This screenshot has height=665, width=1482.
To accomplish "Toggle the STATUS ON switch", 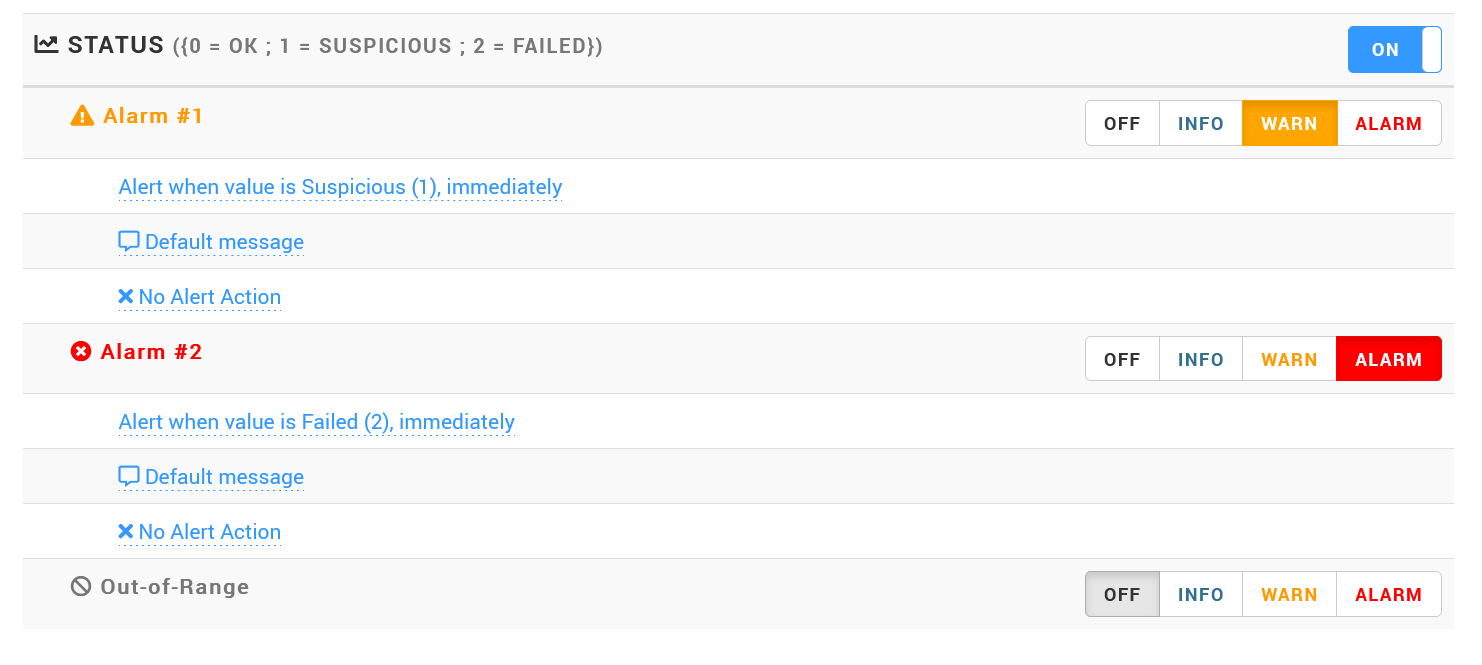I will coord(1394,50).
